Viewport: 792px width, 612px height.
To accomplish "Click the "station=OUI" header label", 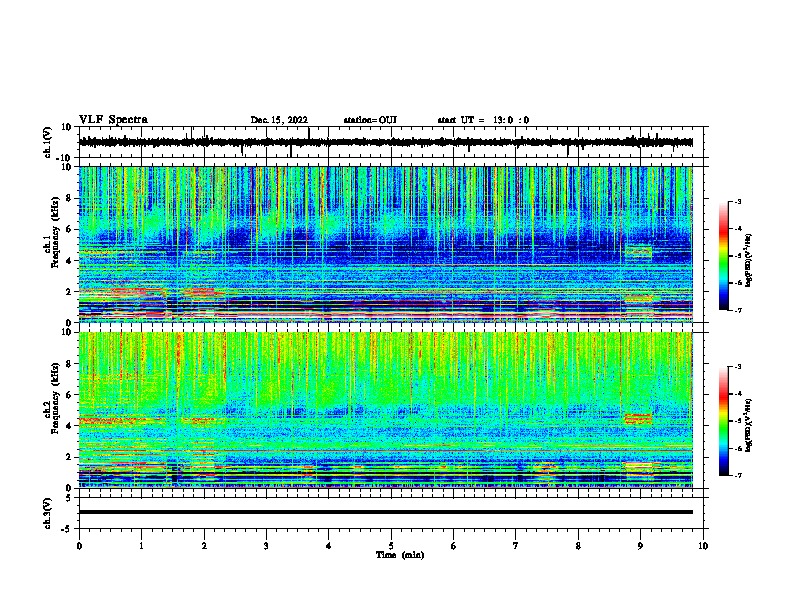I will tap(370, 120).
